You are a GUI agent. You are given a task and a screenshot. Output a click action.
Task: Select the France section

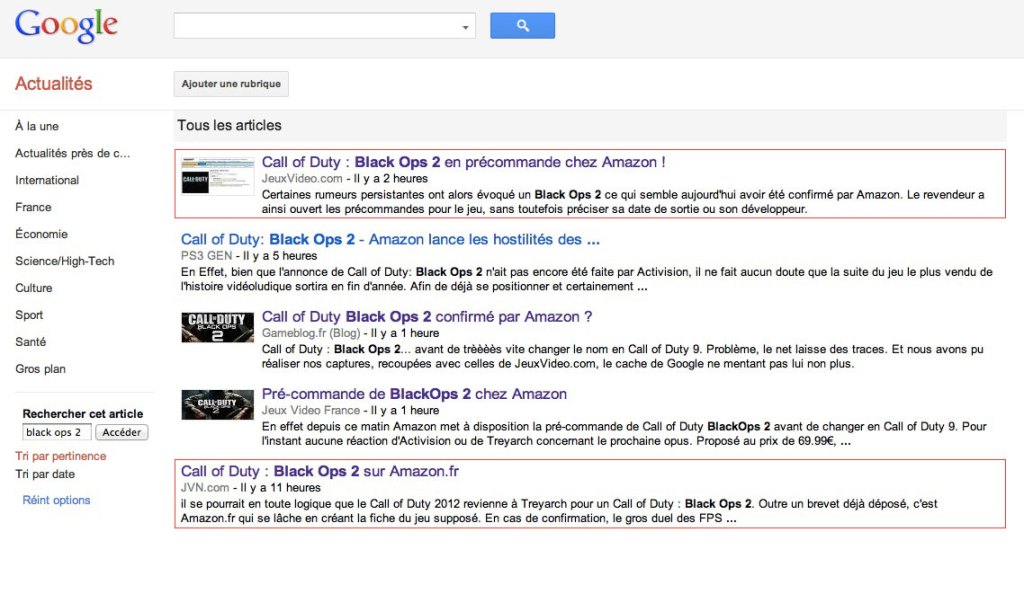[x=33, y=207]
